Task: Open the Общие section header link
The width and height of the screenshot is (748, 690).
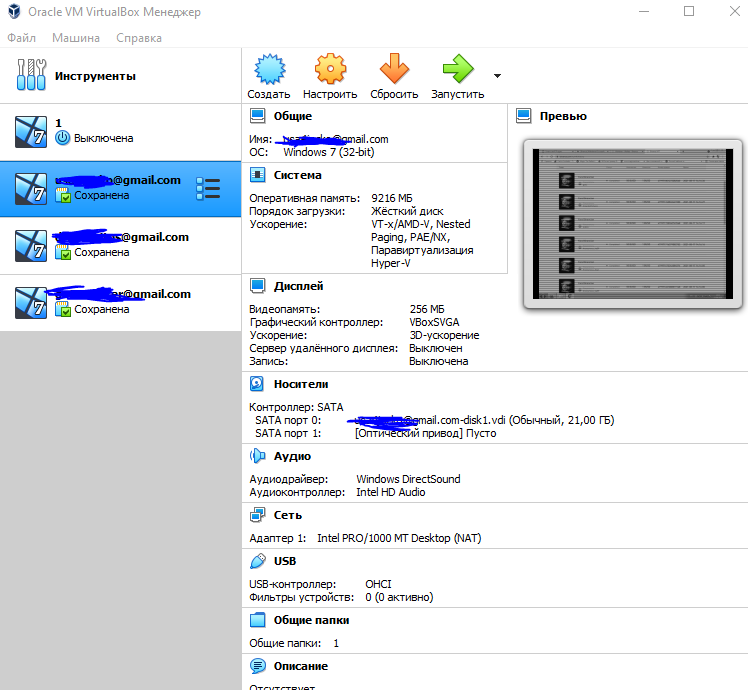Action: tap(292, 116)
